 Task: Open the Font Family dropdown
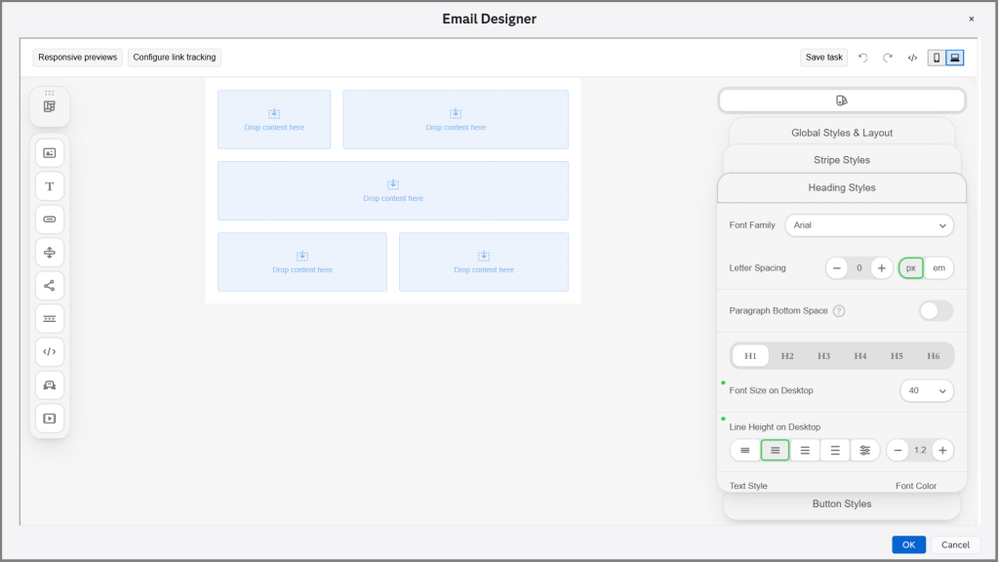(x=869, y=226)
